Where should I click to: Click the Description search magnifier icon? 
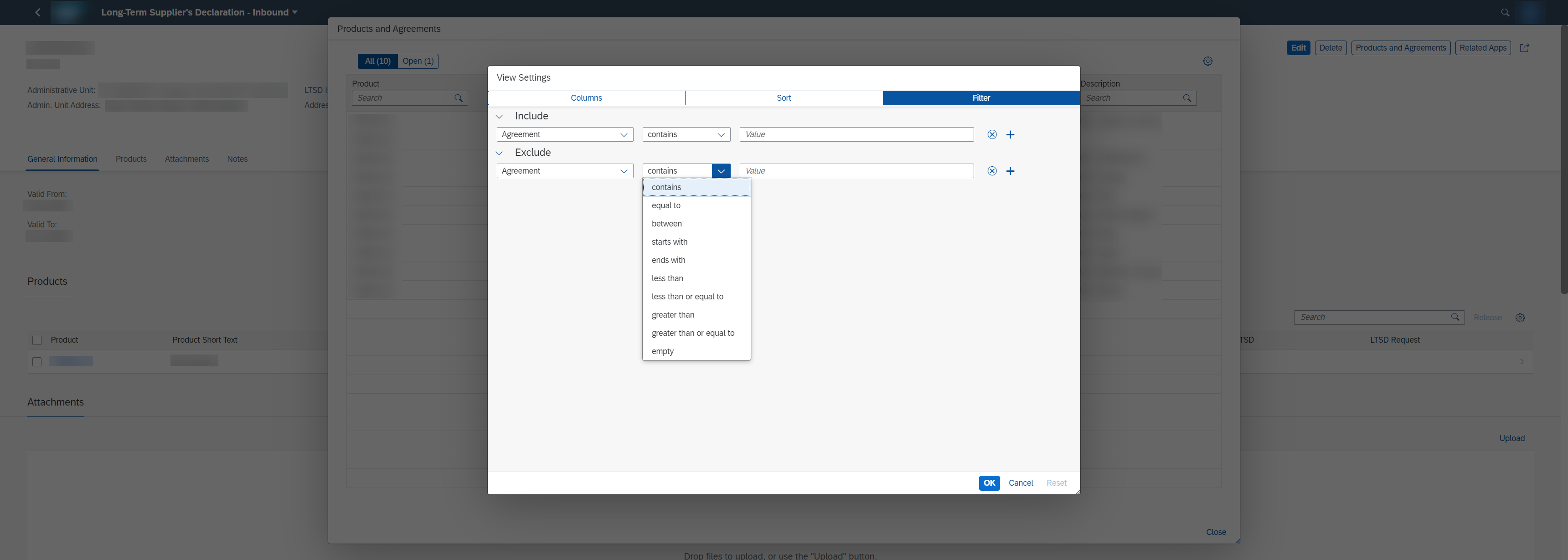tap(1187, 98)
